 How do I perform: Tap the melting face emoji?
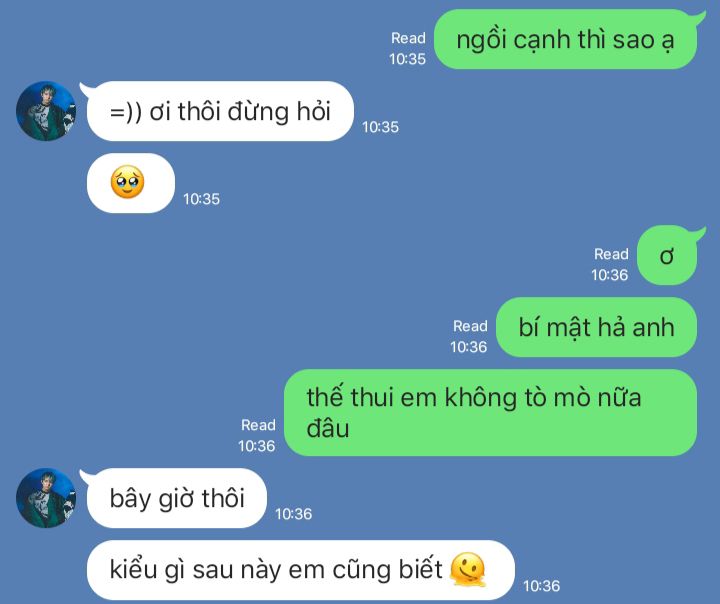(467, 570)
